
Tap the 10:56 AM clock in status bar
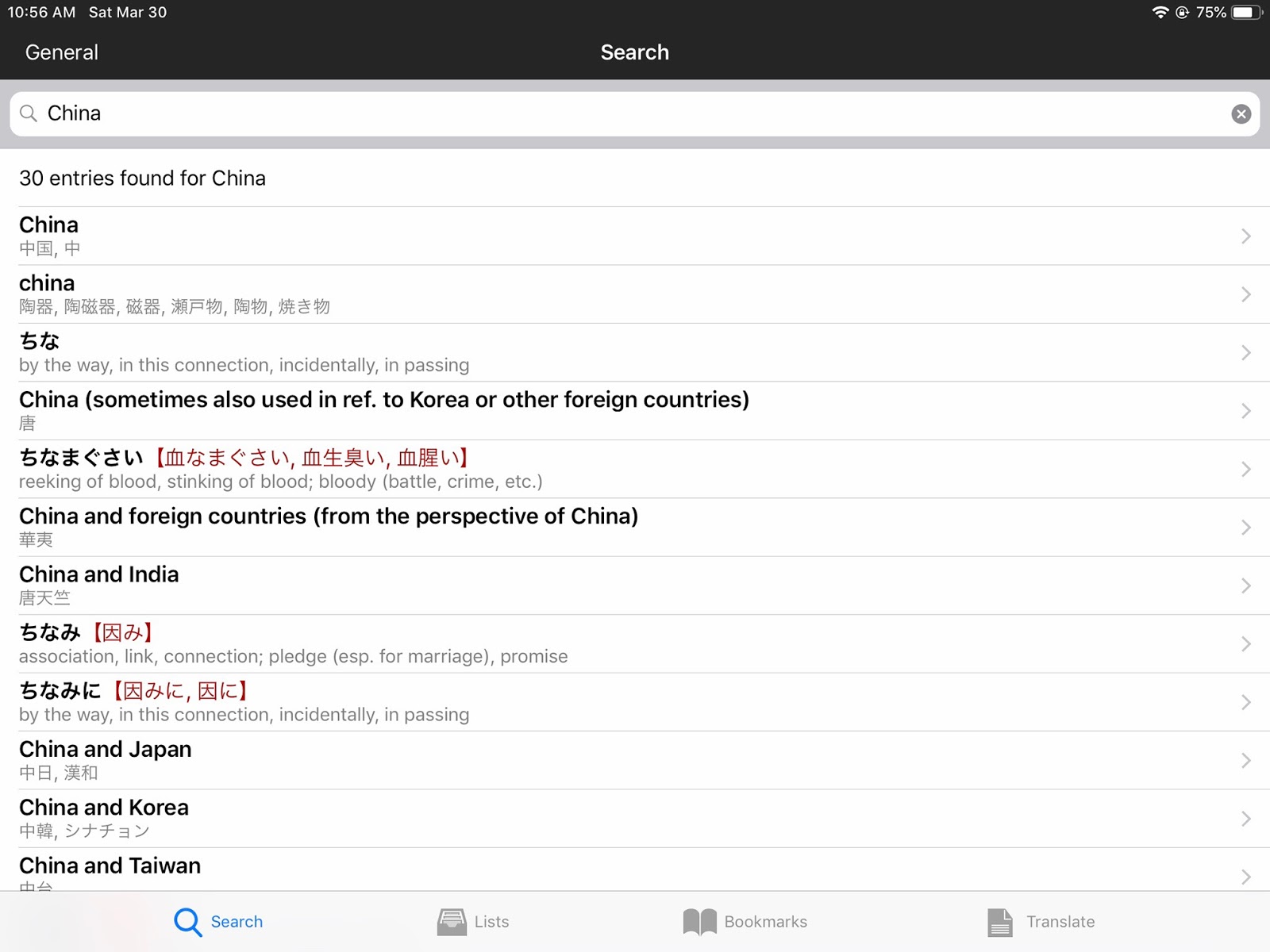click(41, 12)
